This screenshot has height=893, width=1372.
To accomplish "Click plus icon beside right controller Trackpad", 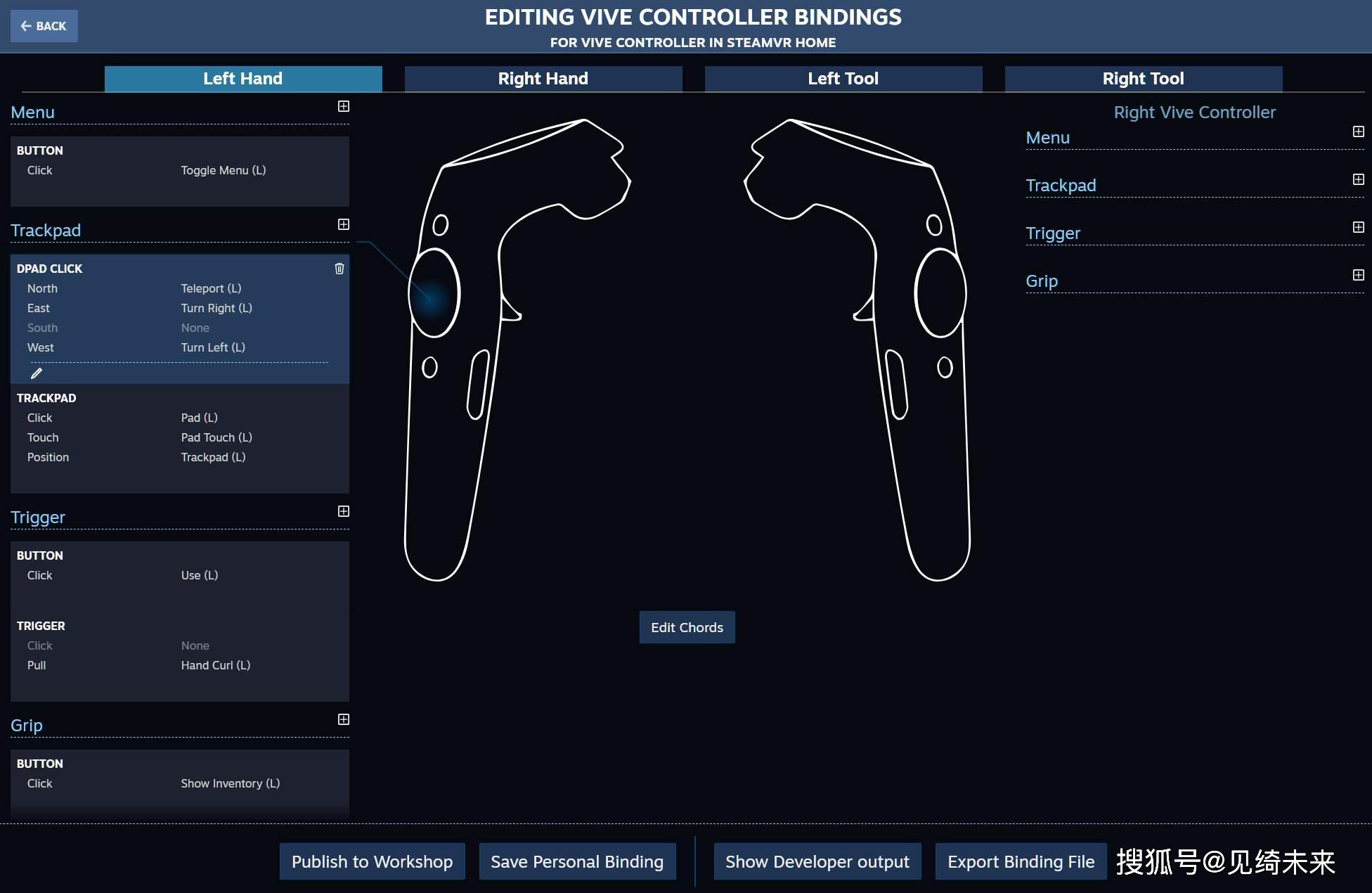I will (1359, 179).
